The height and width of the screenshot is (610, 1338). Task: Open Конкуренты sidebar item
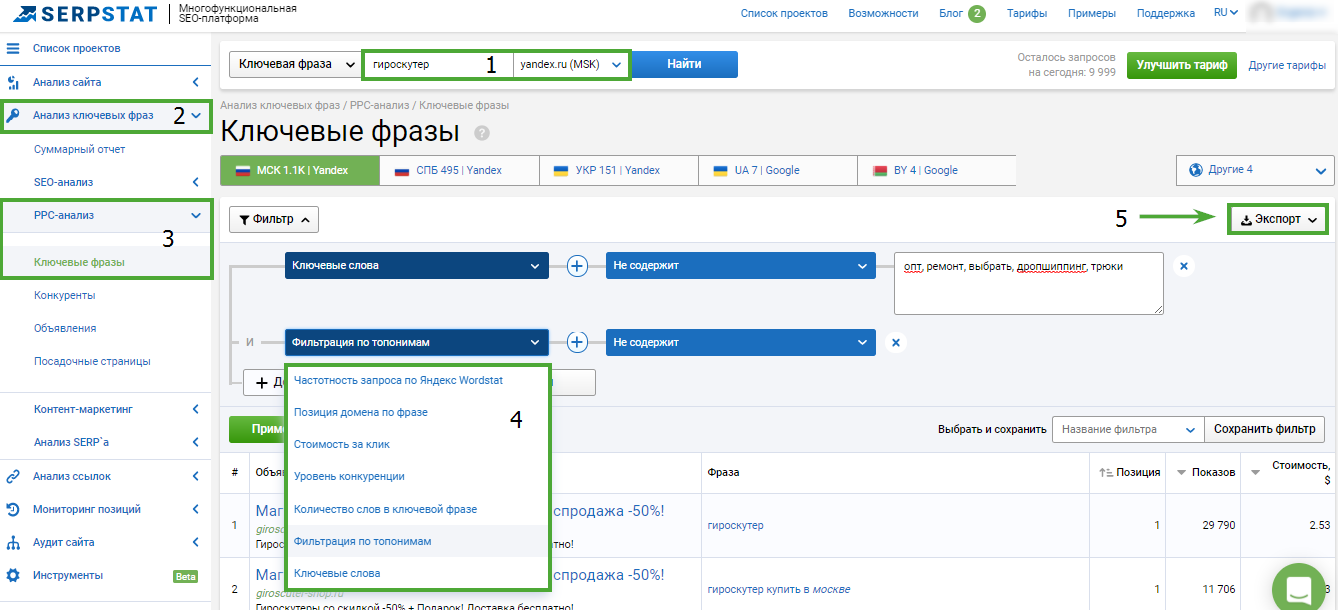[x=64, y=295]
